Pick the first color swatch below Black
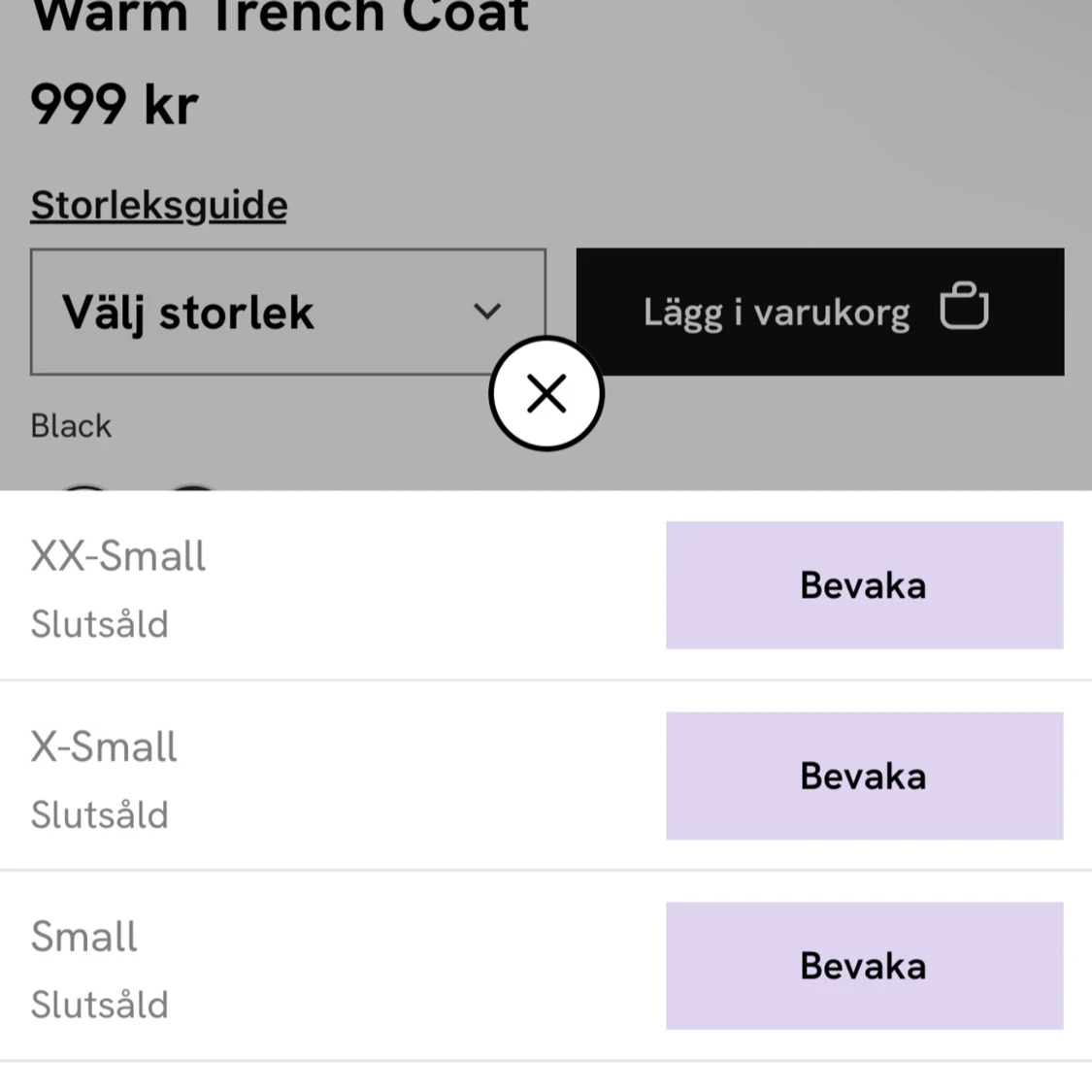 click(85, 487)
